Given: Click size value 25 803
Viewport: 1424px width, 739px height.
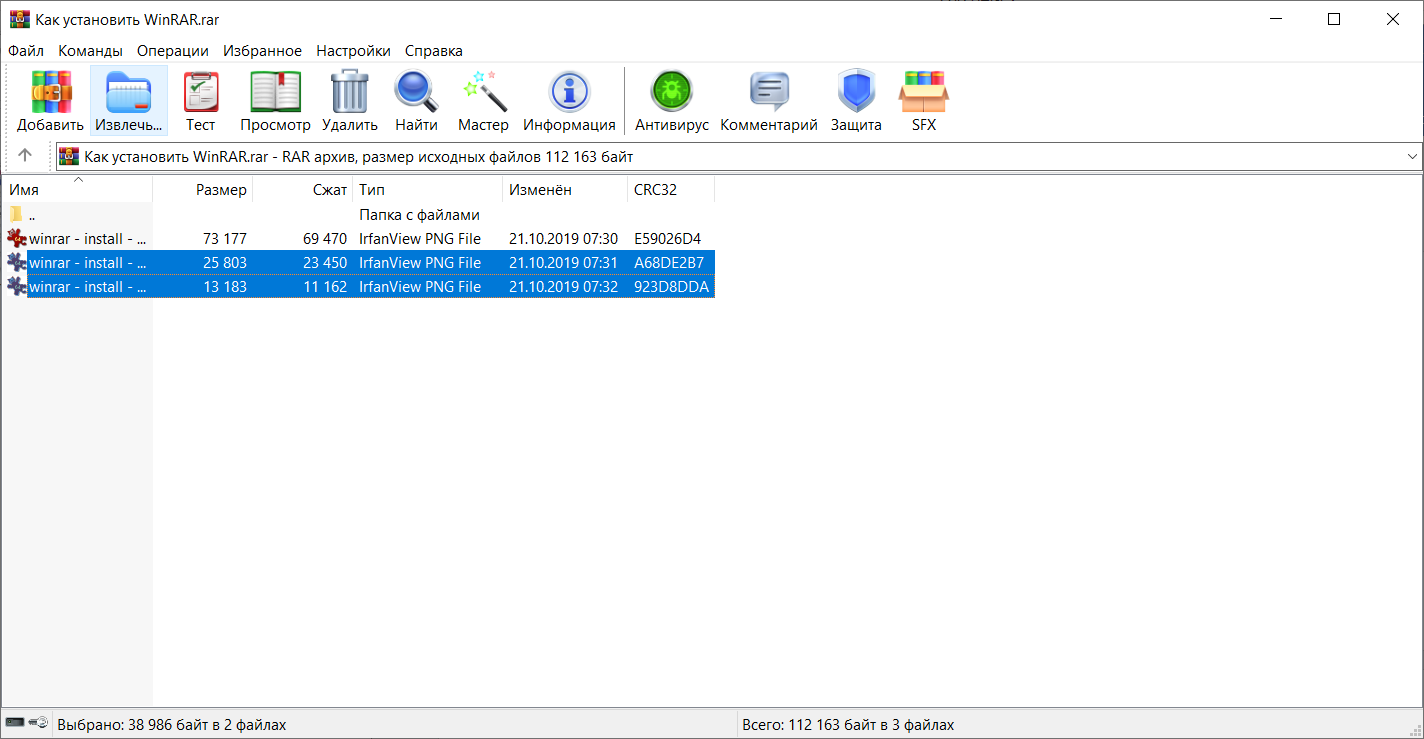Looking at the screenshot, I should click(224, 263).
